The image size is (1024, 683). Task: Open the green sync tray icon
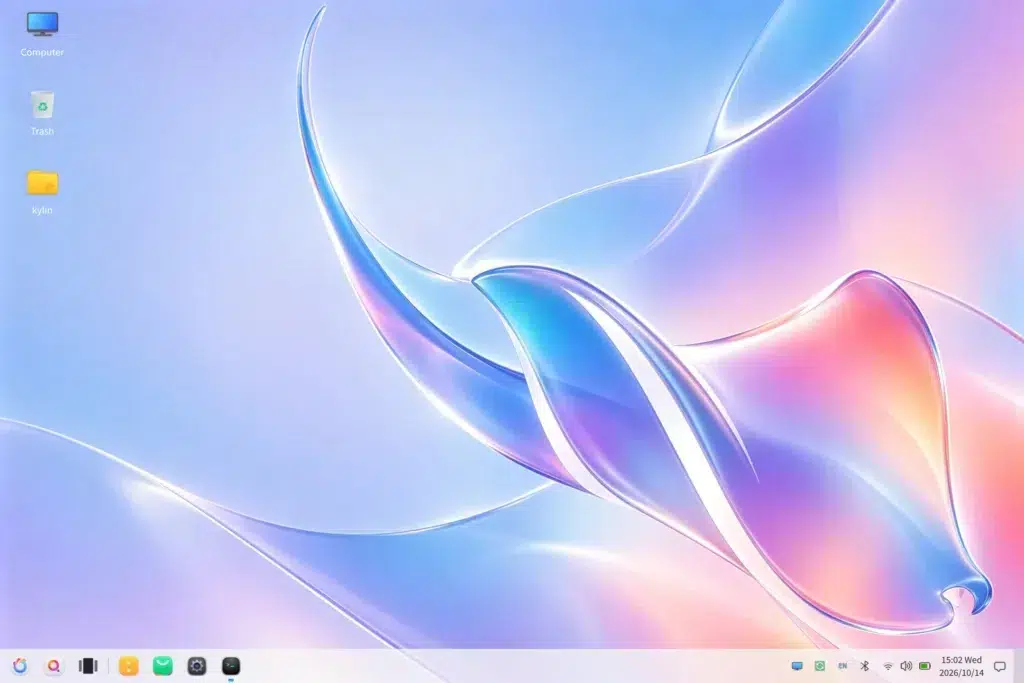point(820,666)
